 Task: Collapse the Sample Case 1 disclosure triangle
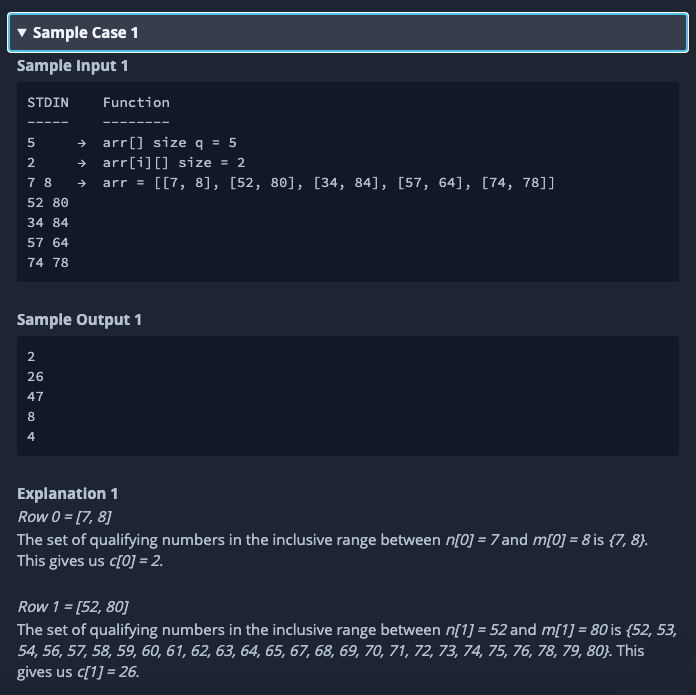23,33
